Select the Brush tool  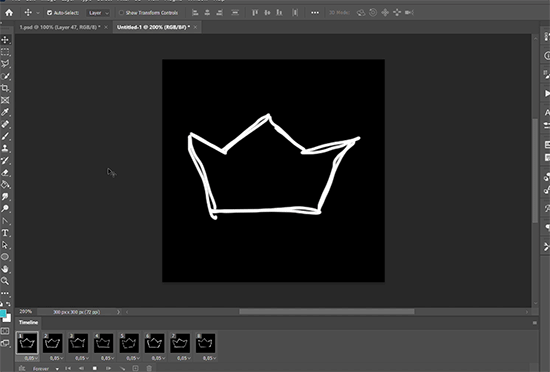point(5,136)
